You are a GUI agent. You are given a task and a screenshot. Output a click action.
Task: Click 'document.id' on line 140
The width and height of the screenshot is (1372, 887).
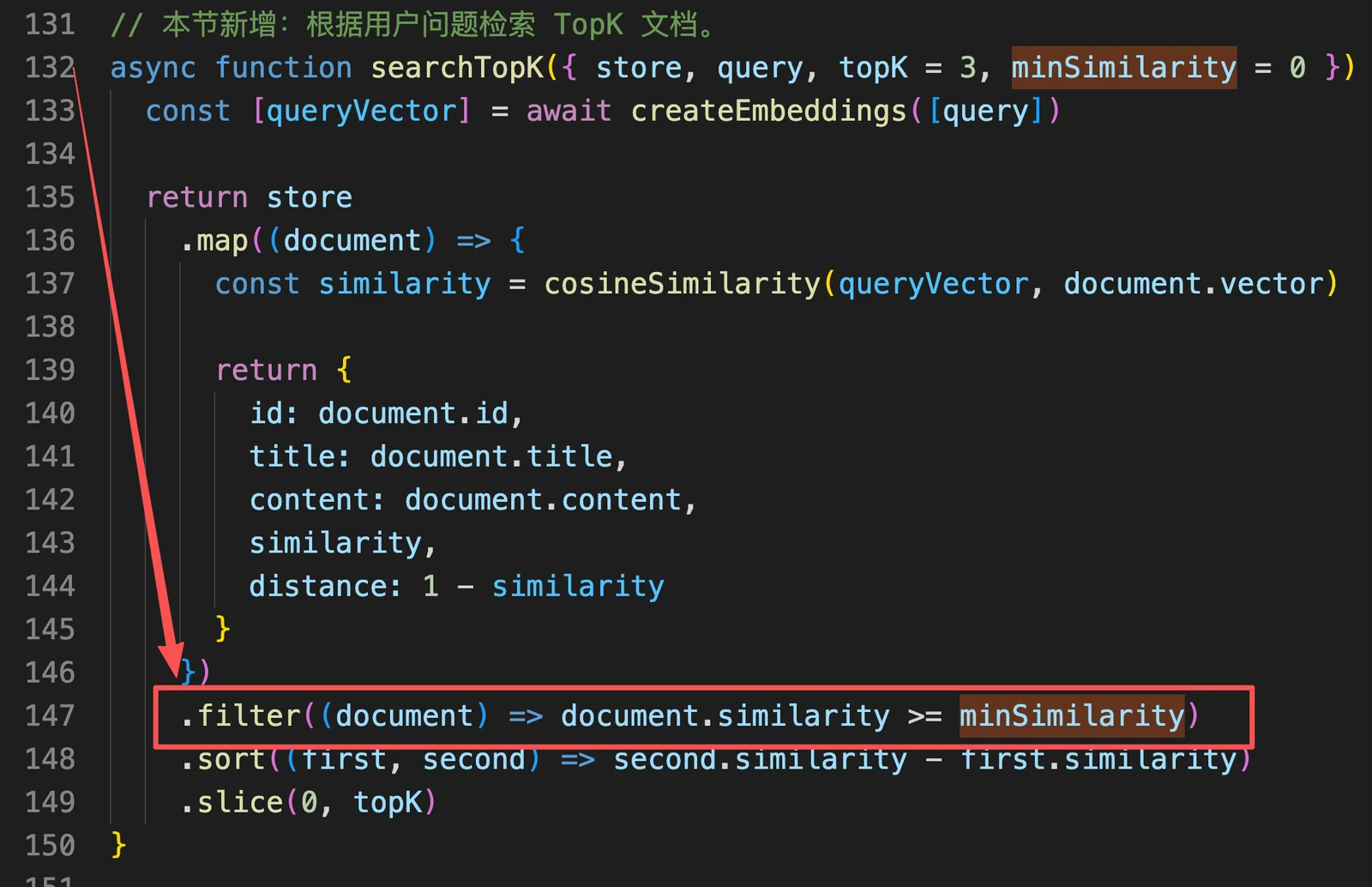(x=413, y=413)
